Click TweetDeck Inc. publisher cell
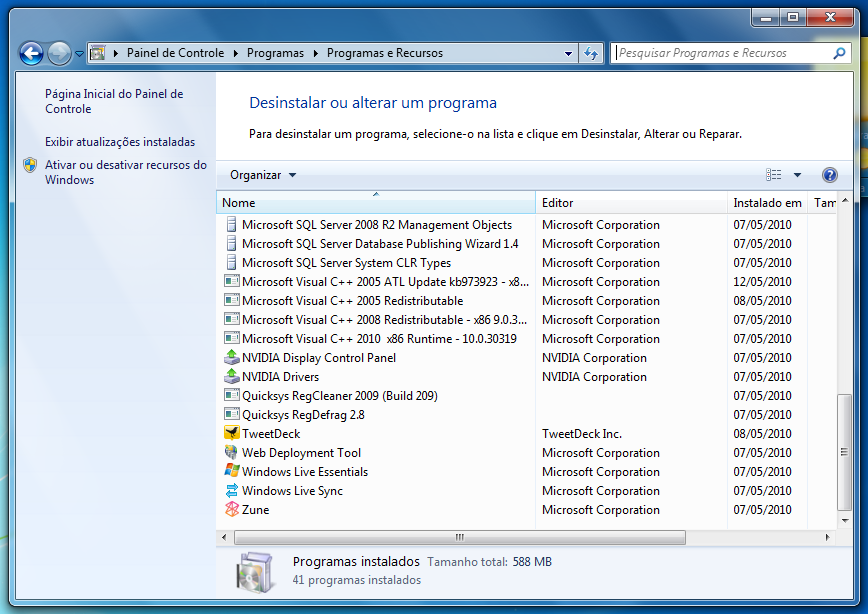 [x=582, y=434]
